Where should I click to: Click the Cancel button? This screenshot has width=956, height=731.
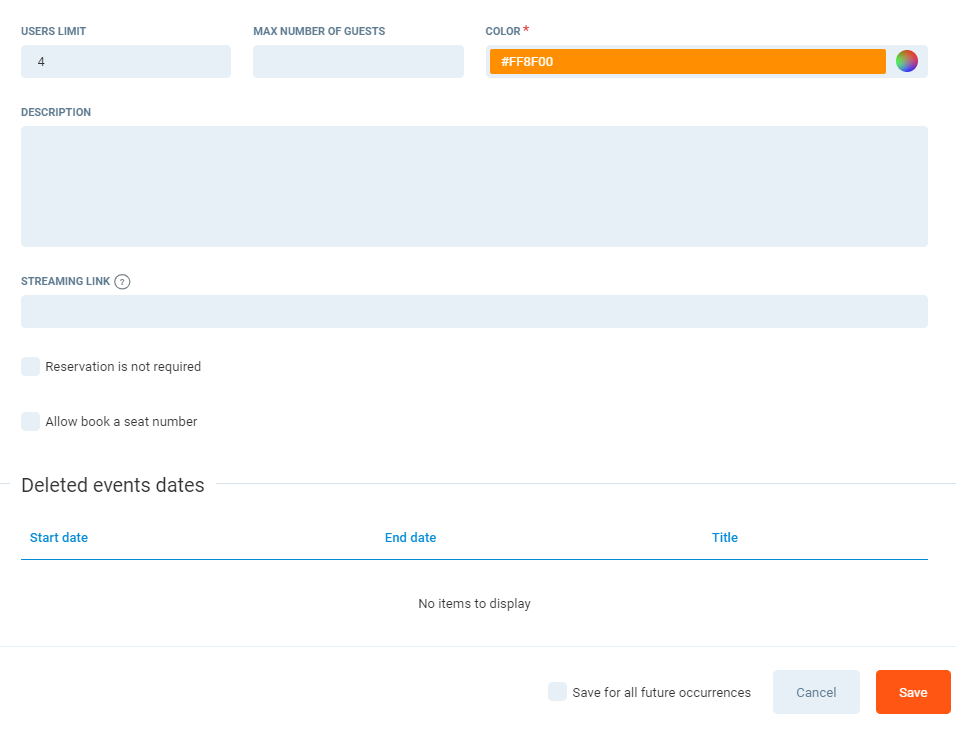pyautogui.click(x=816, y=692)
